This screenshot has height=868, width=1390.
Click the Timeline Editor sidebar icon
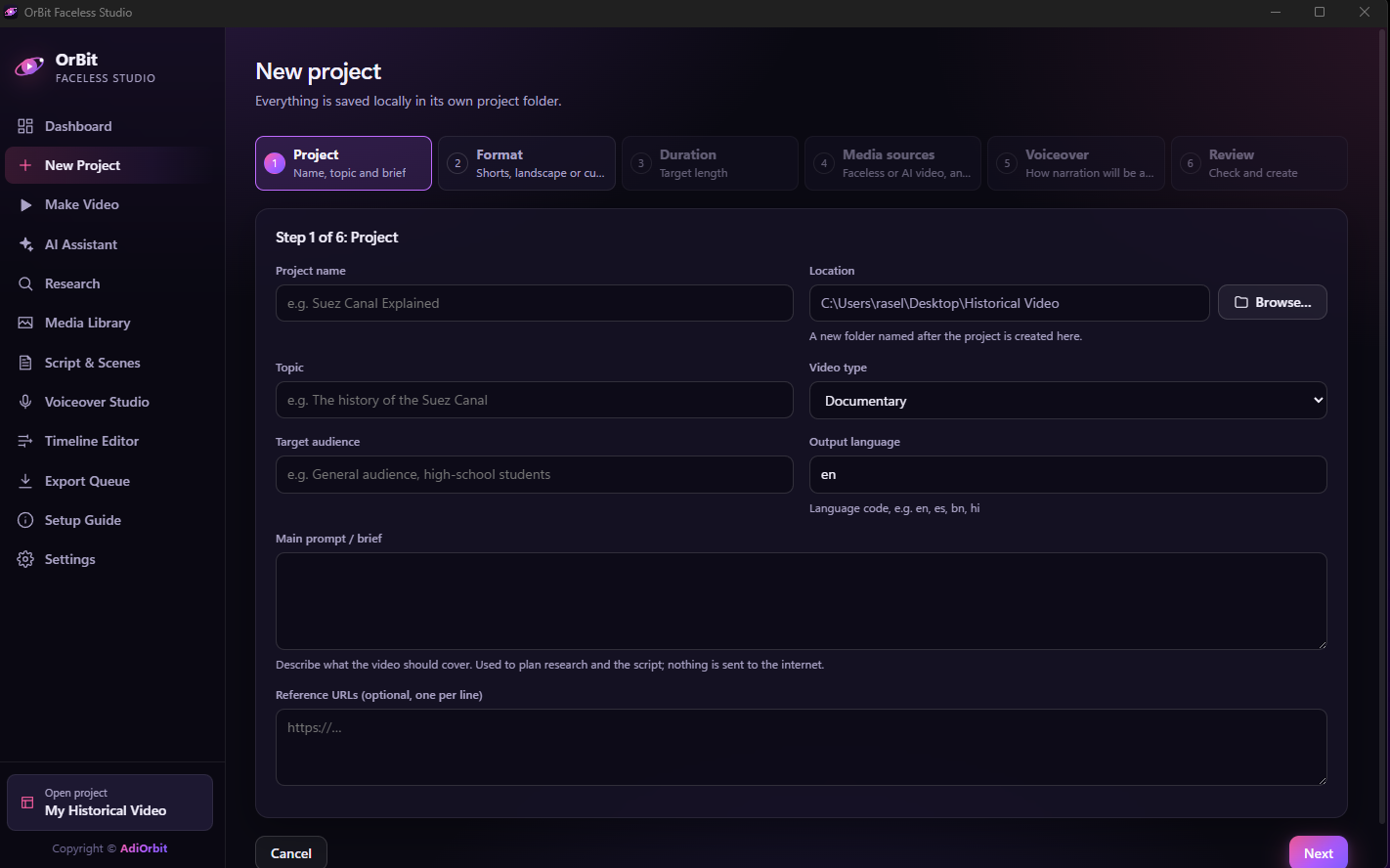[25, 441]
